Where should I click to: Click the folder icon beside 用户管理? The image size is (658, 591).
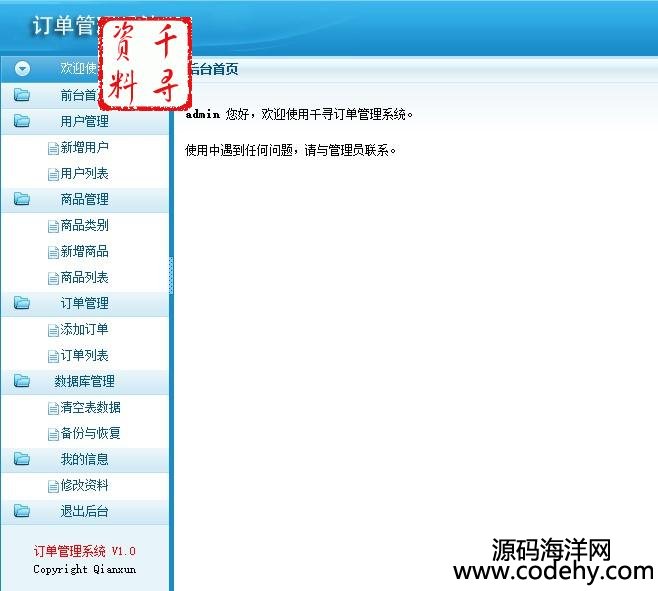22,122
